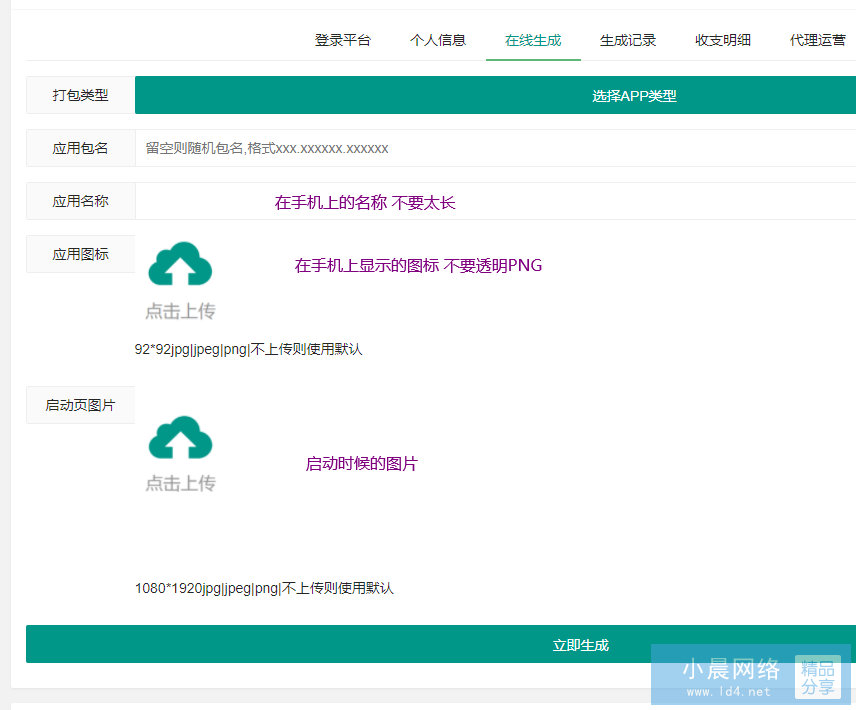
Task: Select the 在线生成 tab
Action: [533, 40]
